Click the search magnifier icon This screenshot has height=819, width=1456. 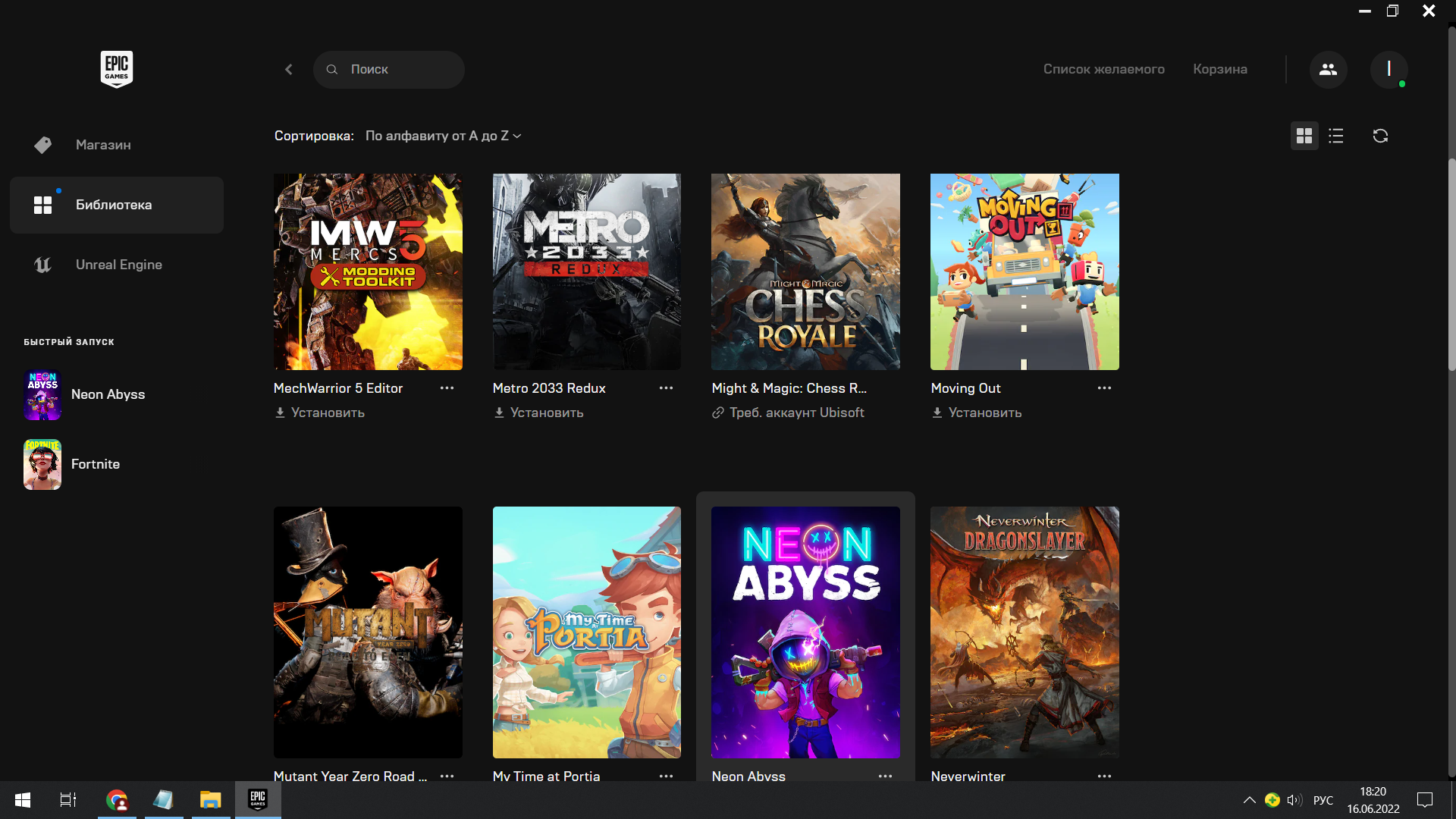tap(332, 70)
